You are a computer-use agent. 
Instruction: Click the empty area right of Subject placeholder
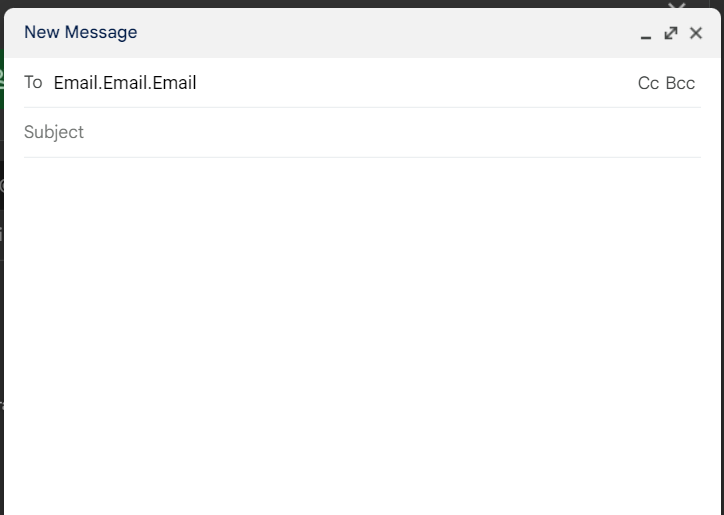[400, 132]
